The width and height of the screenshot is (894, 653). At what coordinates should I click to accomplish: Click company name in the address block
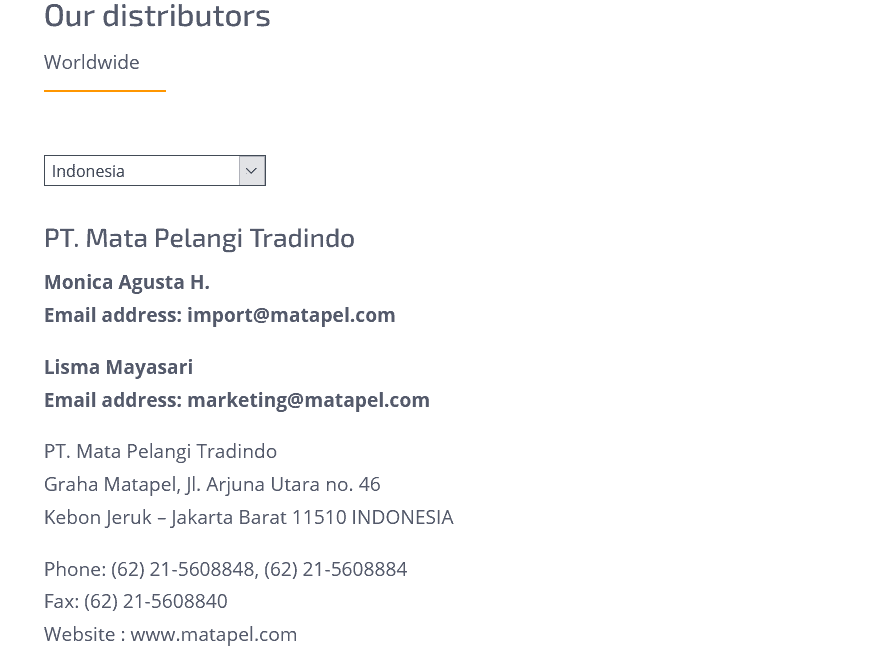[x=160, y=451]
